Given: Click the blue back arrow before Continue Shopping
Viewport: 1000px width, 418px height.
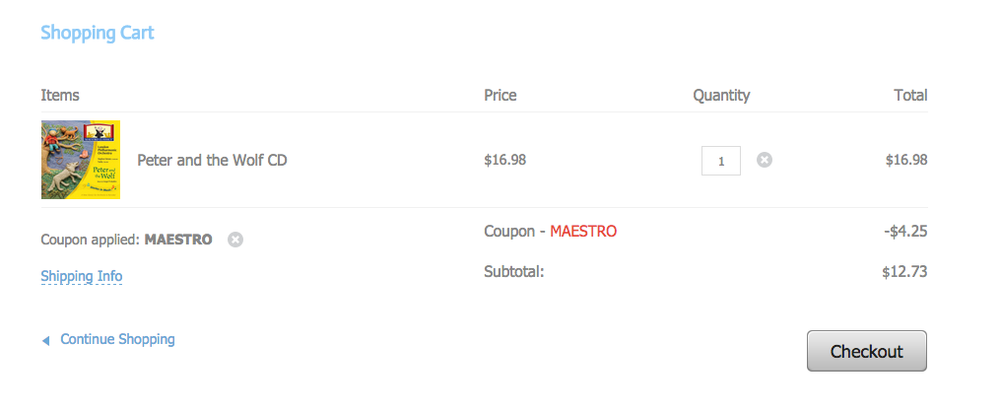Looking at the screenshot, I should coord(45,341).
